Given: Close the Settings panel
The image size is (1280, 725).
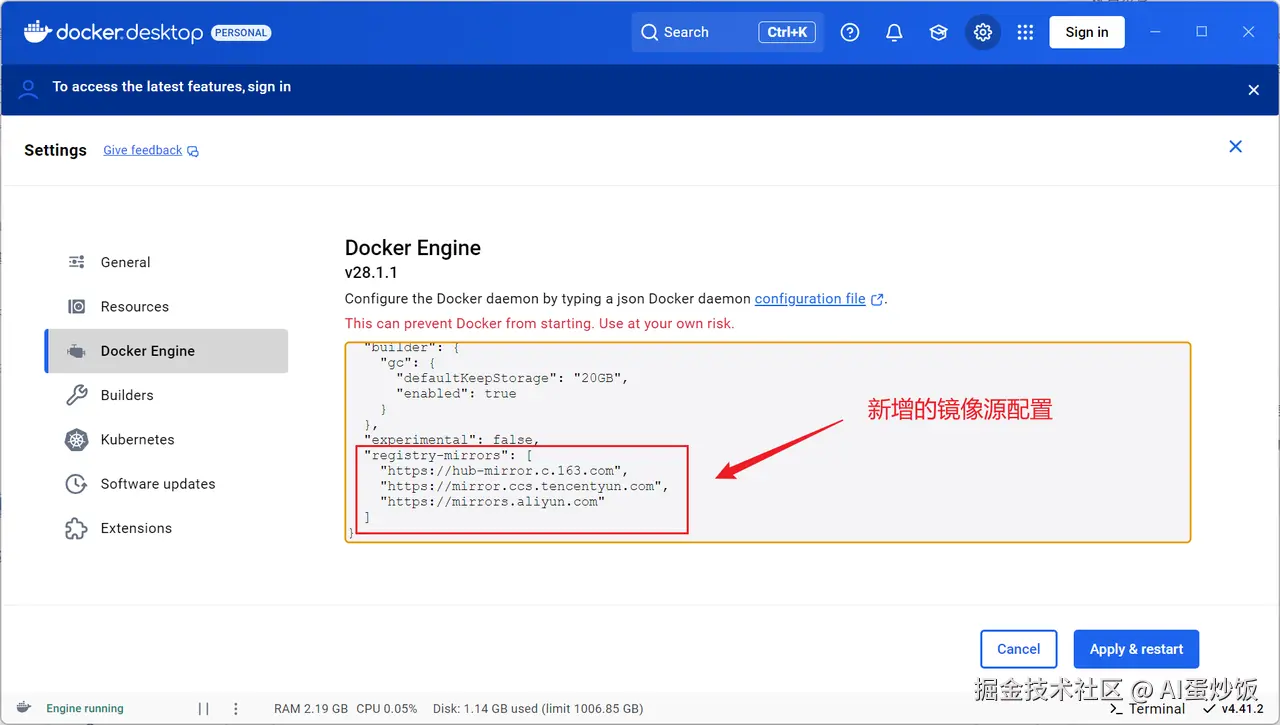Looking at the screenshot, I should (1236, 146).
